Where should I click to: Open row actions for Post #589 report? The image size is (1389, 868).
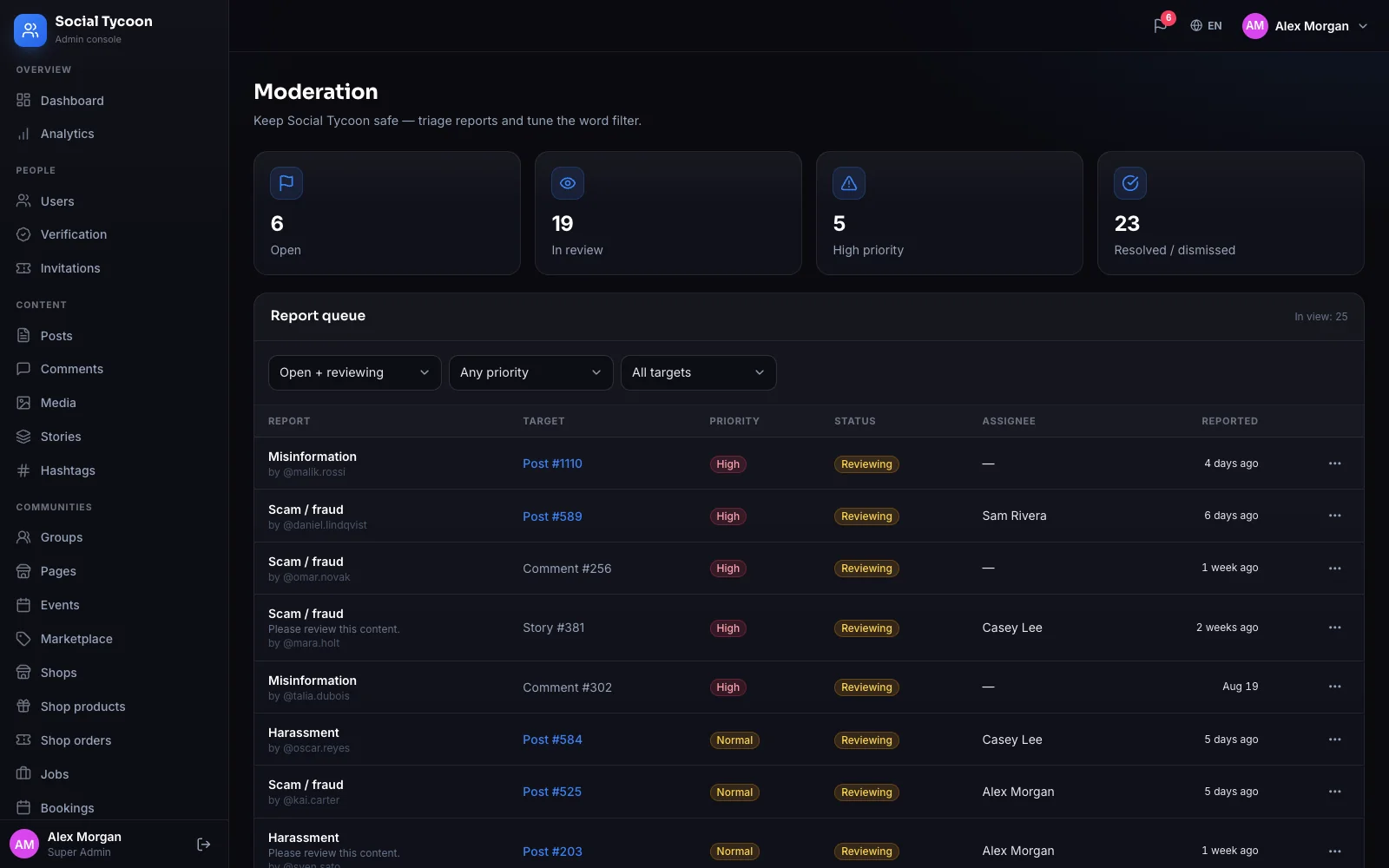[1335, 516]
